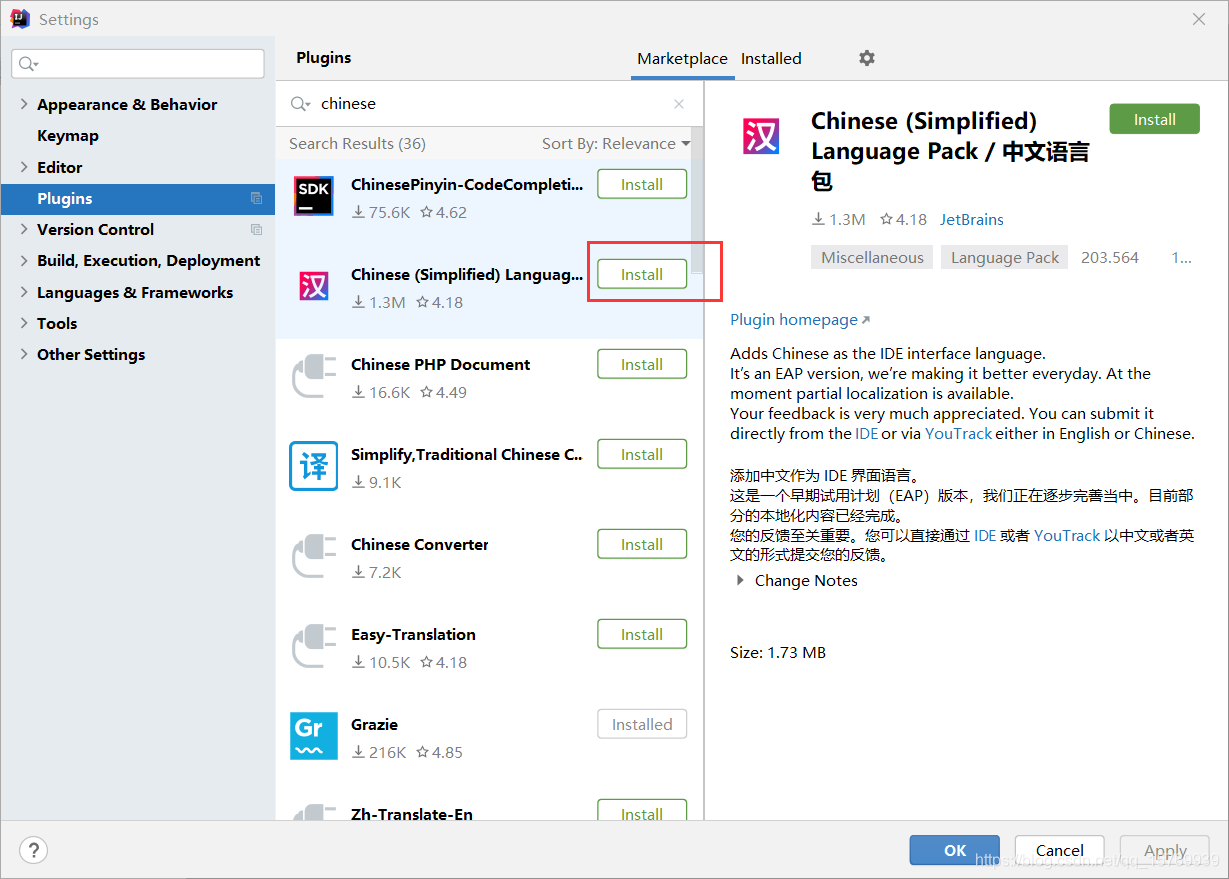Expand the Tools settings node
The image size is (1229, 879).
[x=24, y=323]
